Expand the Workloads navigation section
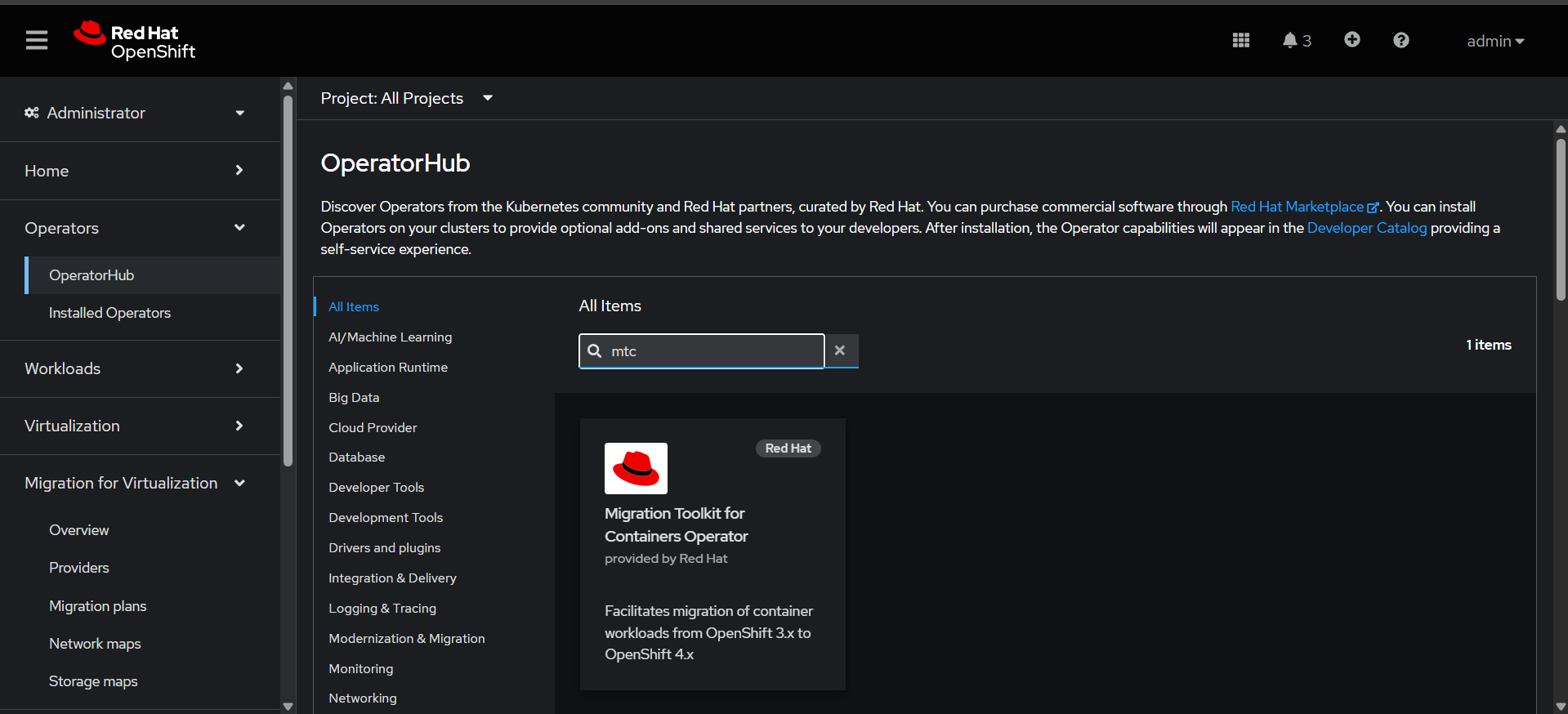Image resolution: width=1568 pixels, height=714 pixels. click(135, 368)
